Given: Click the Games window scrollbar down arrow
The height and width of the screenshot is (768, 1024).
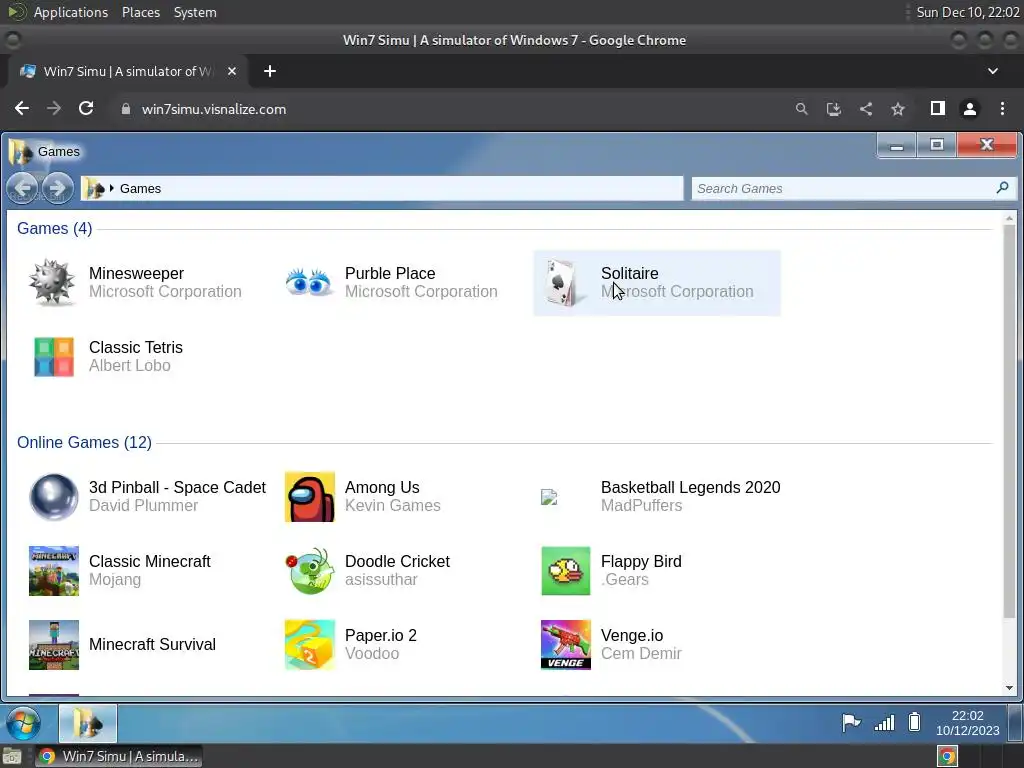Looking at the screenshot, I should pos(1010,688).
